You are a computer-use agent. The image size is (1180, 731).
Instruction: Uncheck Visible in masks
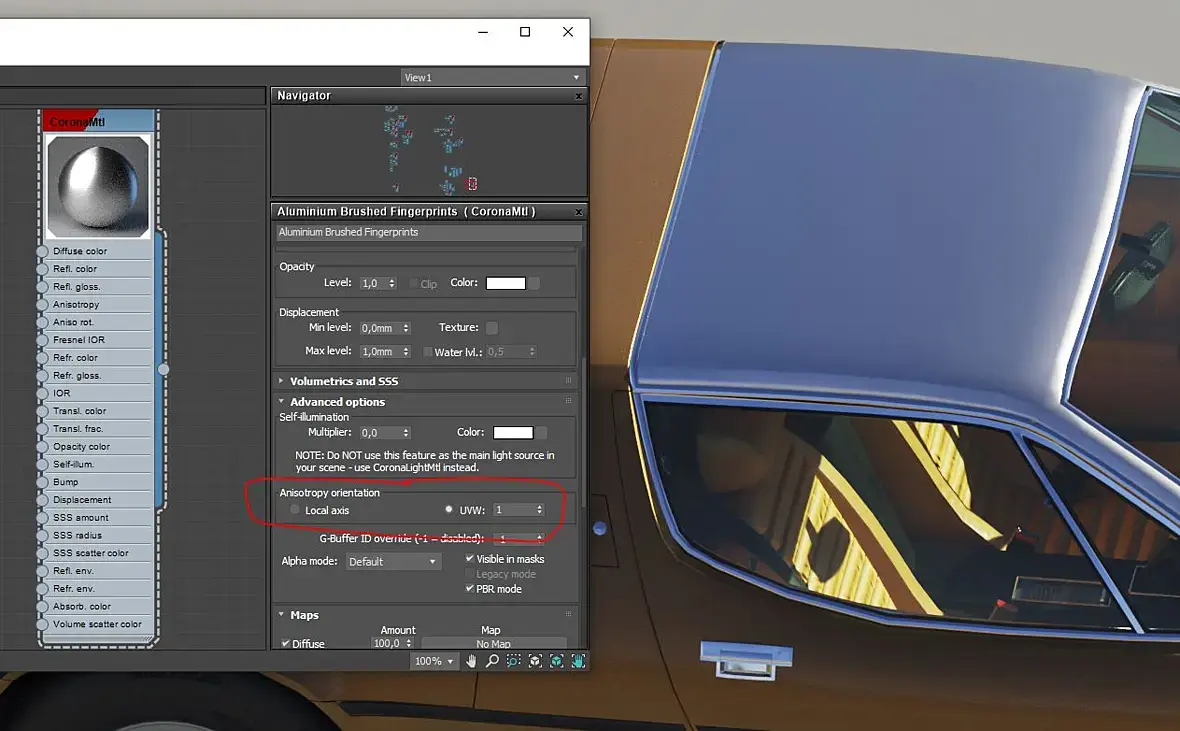click(x=470, y=559)
